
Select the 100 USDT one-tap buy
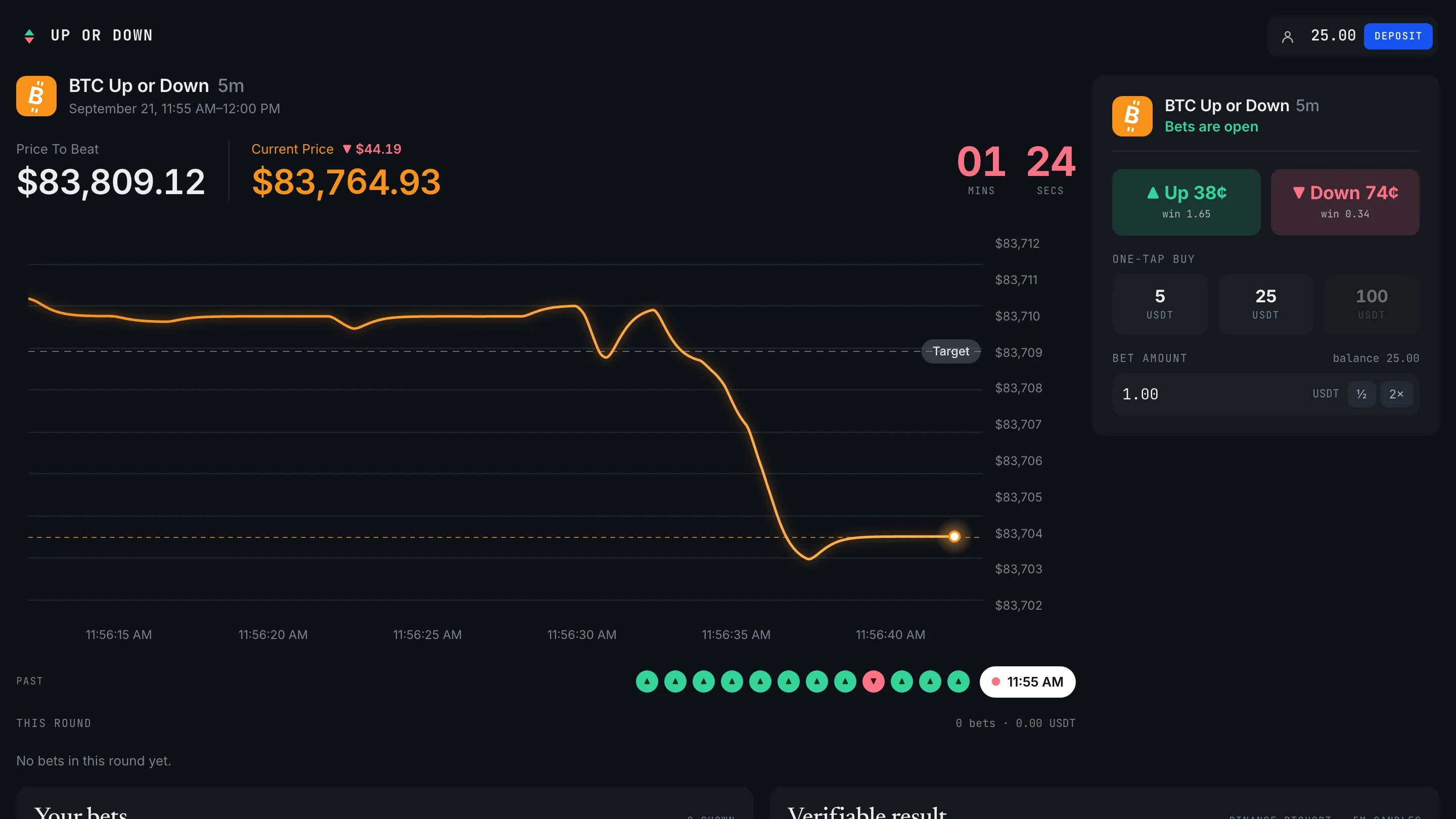(x=1371, y=304)
